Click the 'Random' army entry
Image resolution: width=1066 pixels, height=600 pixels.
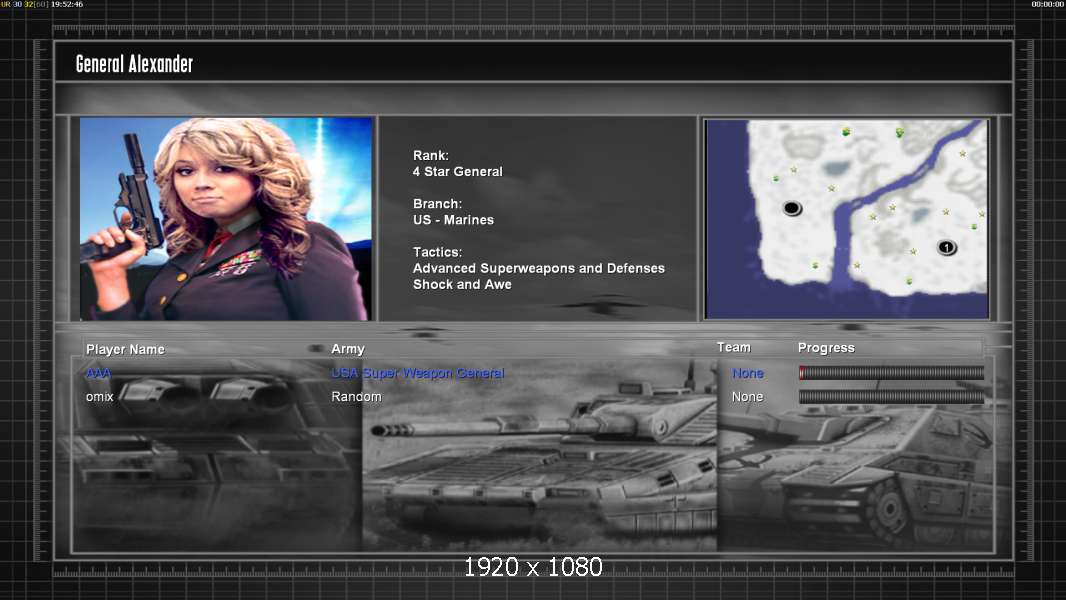coord(356,396)
